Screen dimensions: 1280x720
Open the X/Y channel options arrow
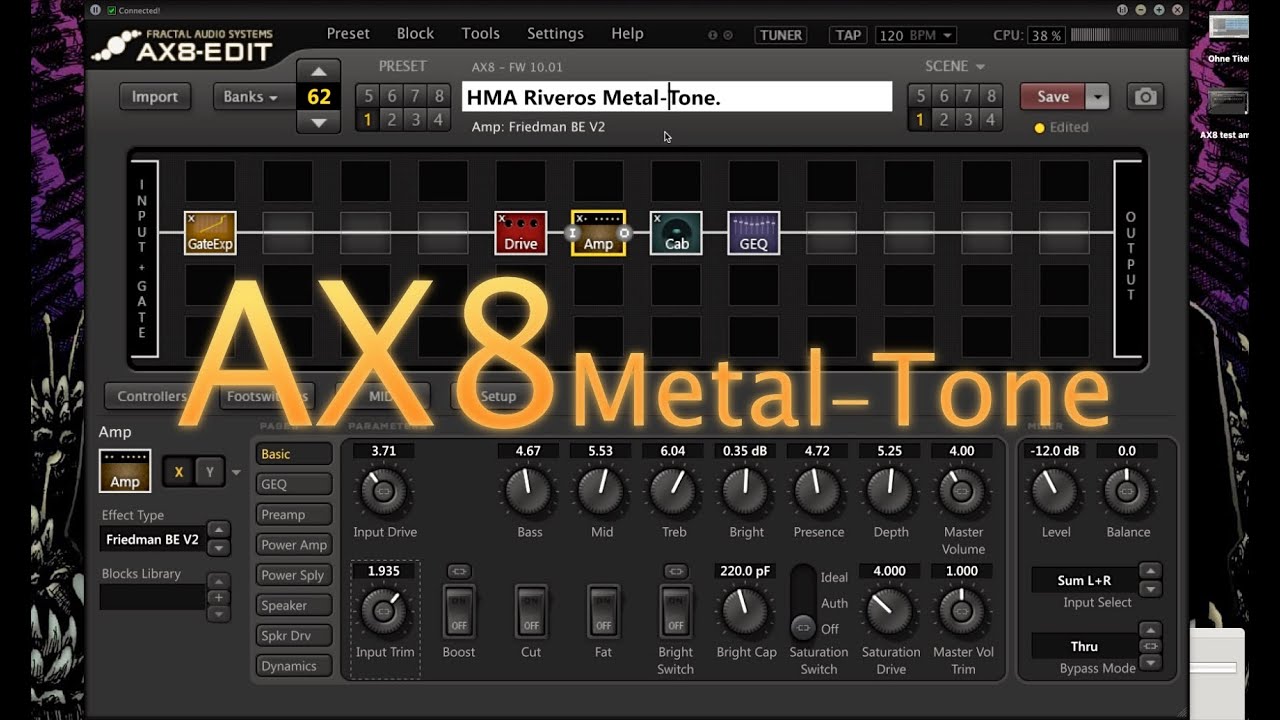236,472
